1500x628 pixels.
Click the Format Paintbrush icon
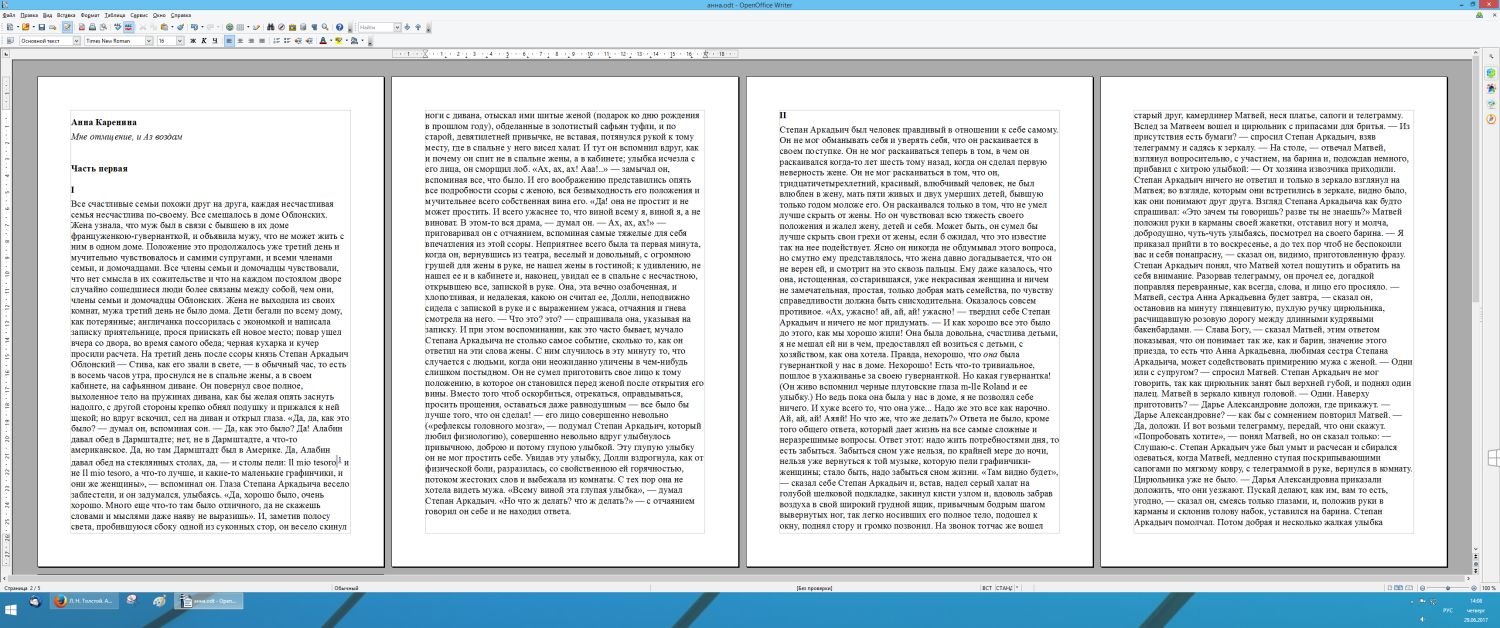[x=181, y=27]
